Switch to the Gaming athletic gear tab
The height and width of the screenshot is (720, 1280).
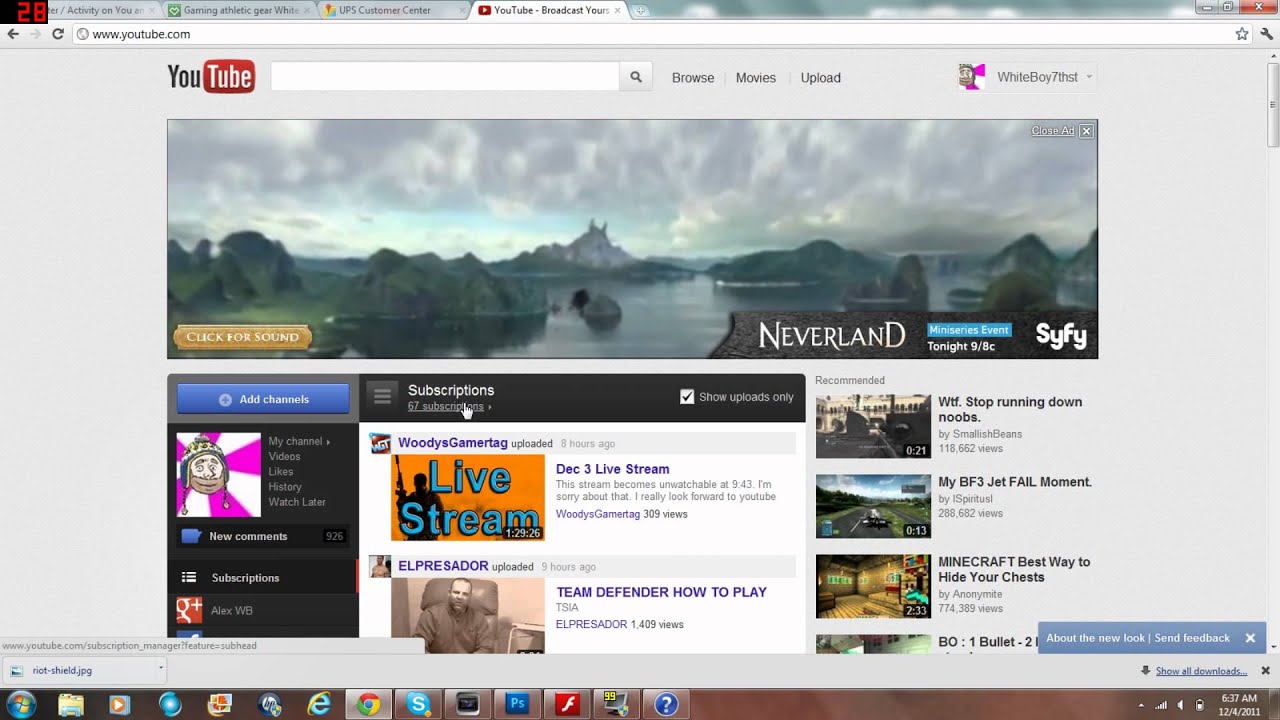coord(240,11)
